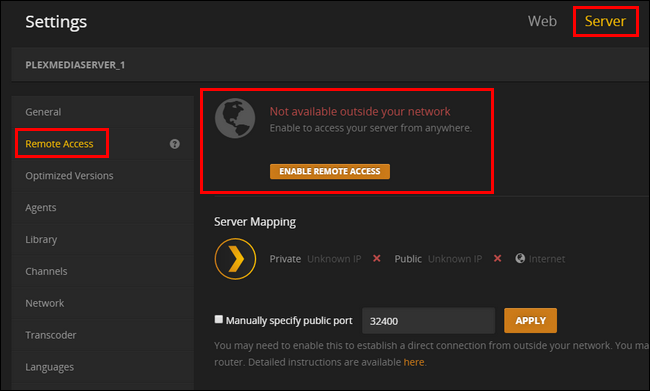Click the Apply button next to the port field

pos(530,321)
